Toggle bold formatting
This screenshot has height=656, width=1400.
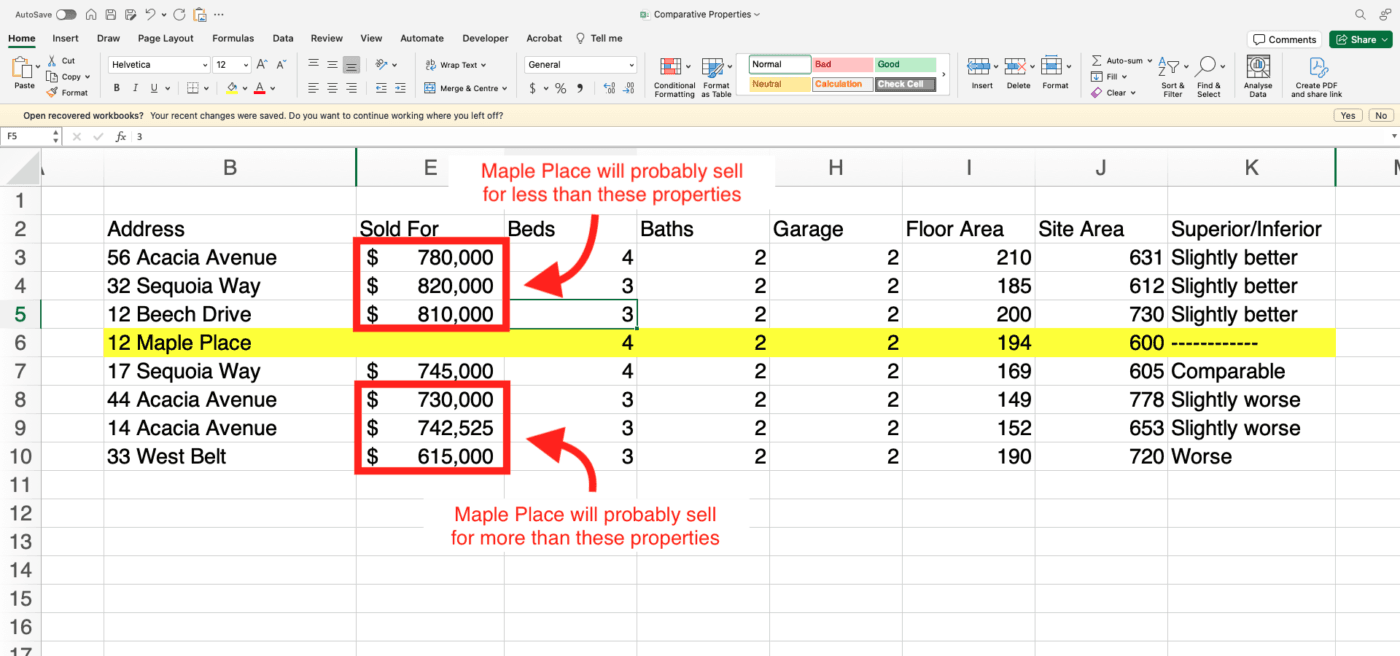[x=117, y=88]
